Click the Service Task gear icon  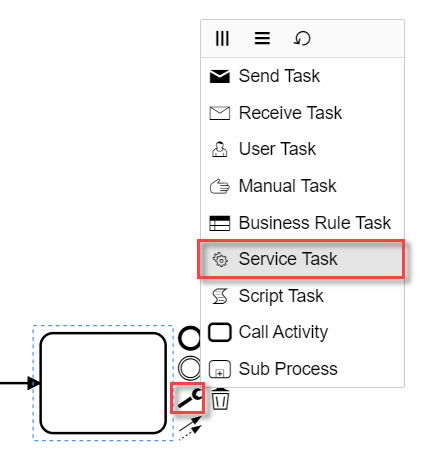[x=220, y=259]
